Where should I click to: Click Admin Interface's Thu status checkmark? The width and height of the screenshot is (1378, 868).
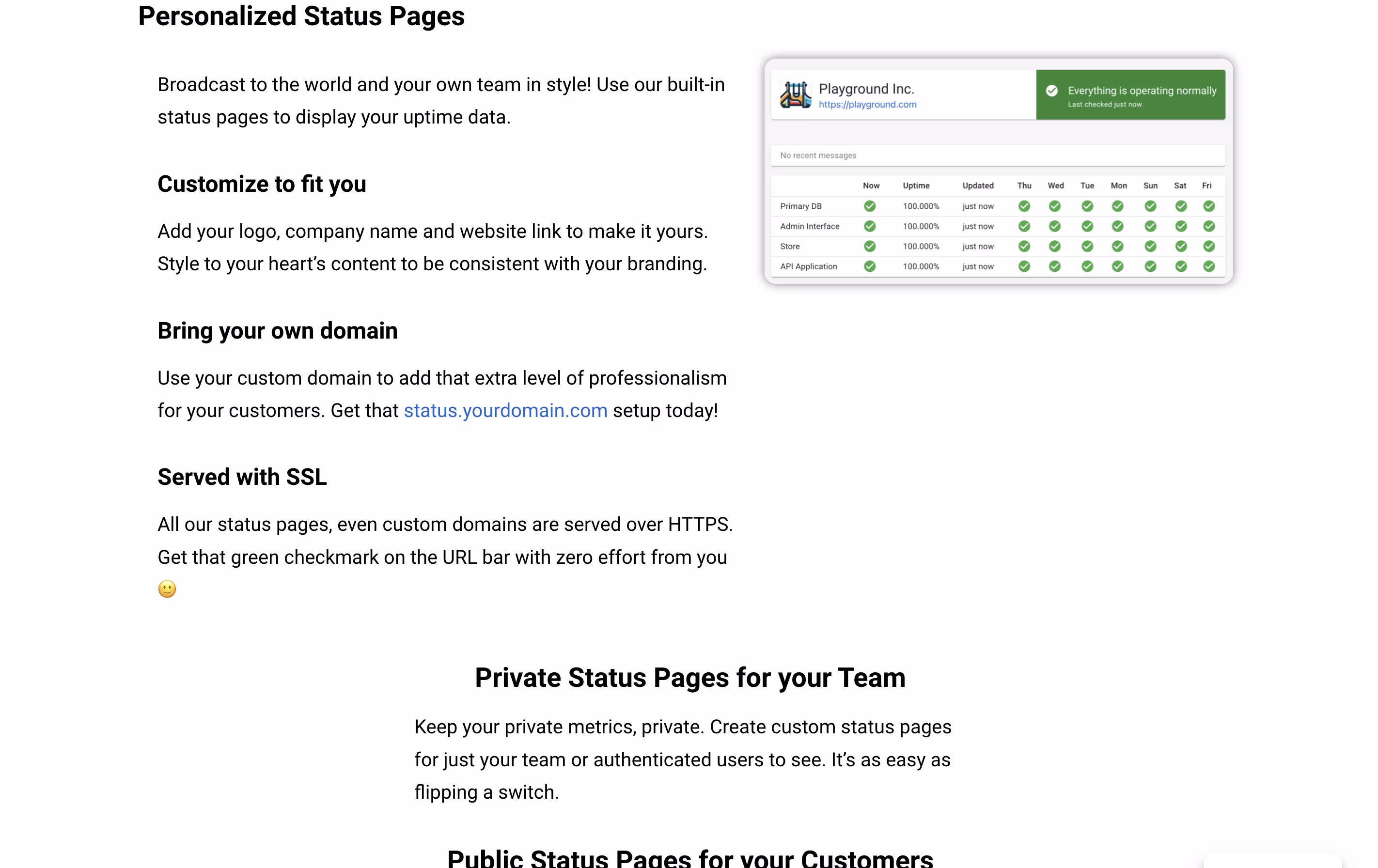tap(1024, 227)
